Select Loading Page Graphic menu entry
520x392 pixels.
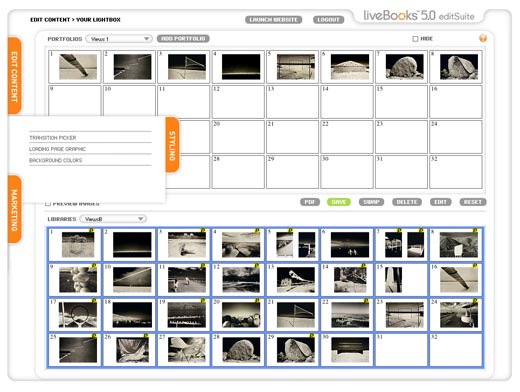57,149
